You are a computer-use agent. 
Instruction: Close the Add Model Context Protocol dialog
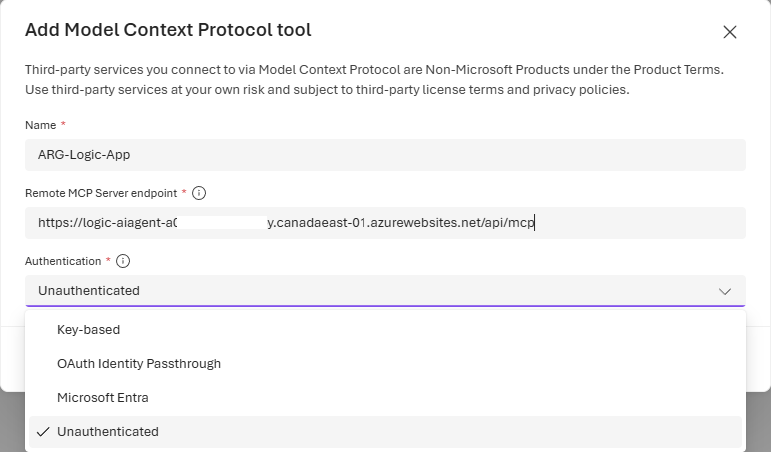point(729,32)
